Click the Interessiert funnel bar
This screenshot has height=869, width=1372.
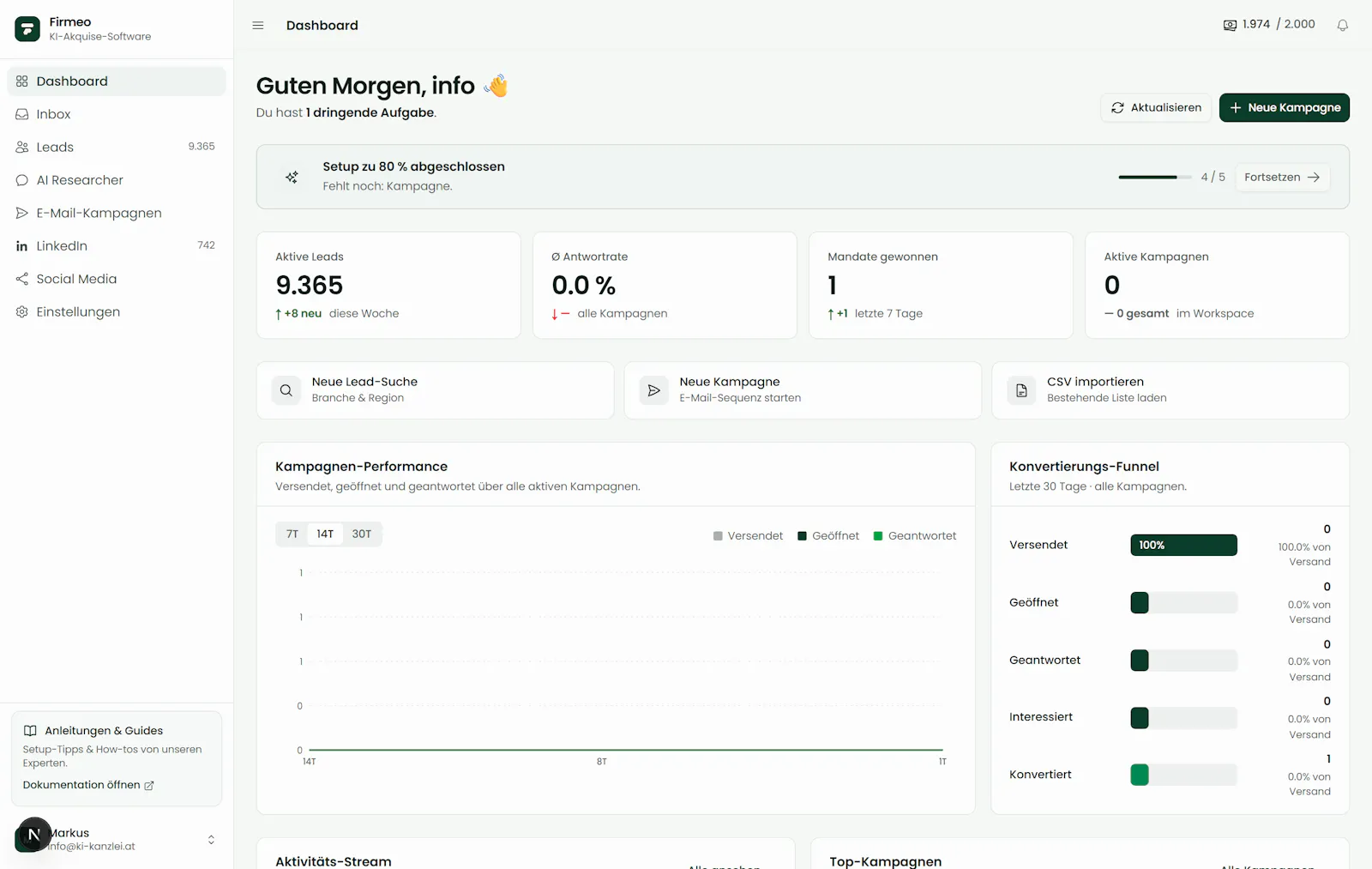1183,717
